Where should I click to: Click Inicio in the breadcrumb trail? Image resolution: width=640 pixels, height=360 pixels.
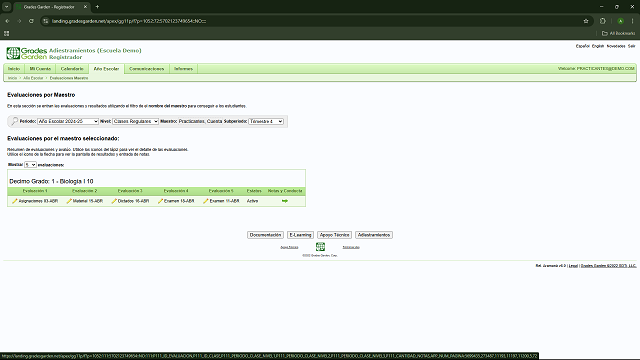click(x=12, y=78)
